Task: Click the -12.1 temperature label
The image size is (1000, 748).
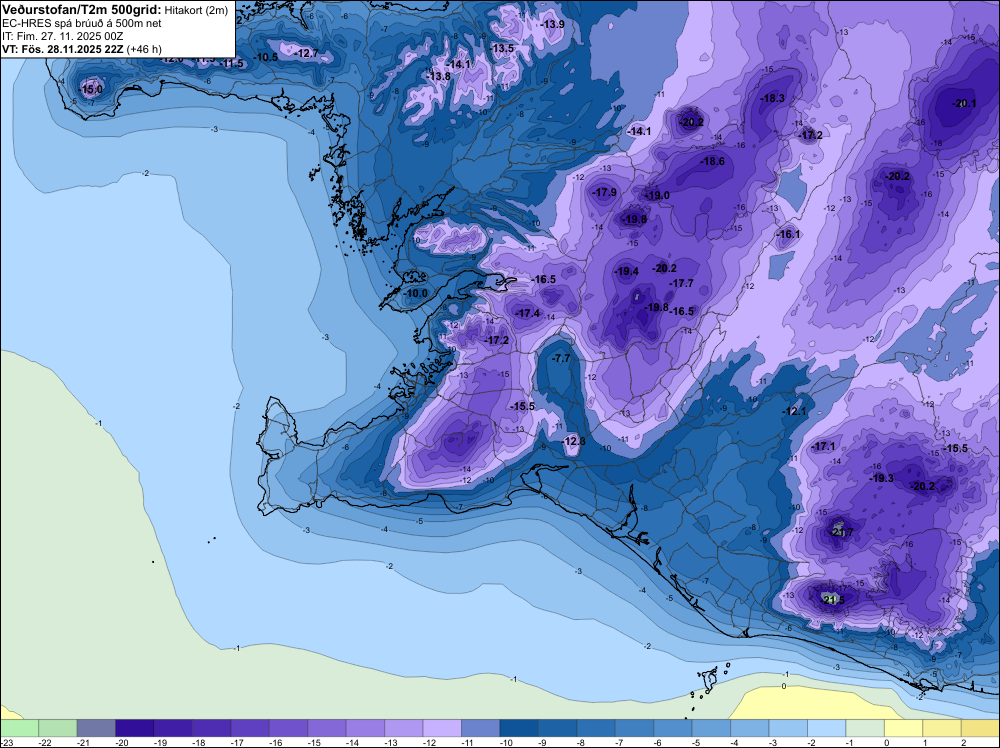Action: pos(794,411)
